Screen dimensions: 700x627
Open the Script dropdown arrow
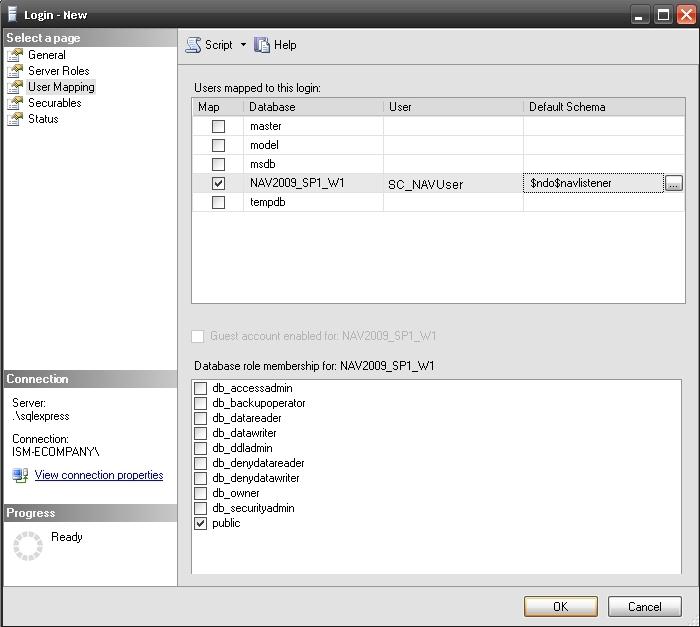pos(243,45)
